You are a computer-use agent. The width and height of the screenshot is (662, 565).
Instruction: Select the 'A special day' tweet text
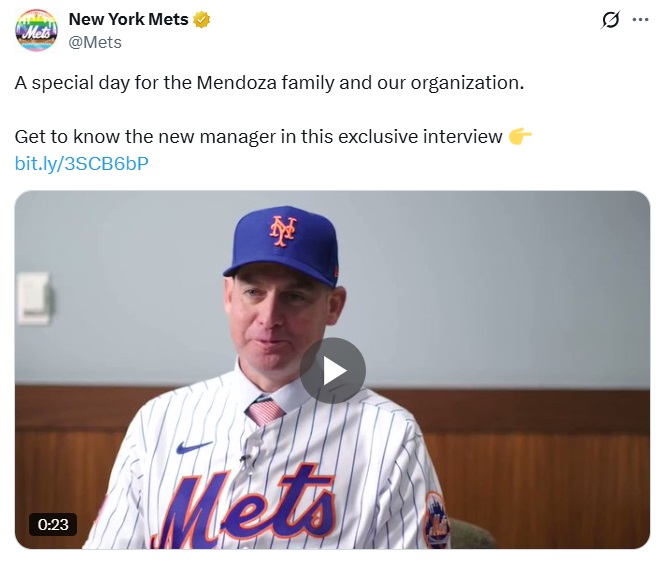(269, 82)
